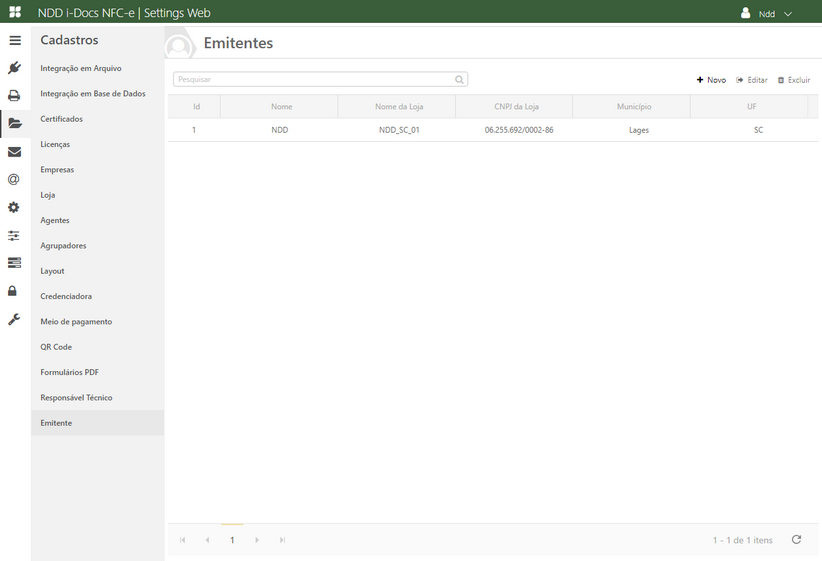Click the Novo button to add an issuer
The height and width of the screenshot is (561, 822).
pos(711,80)
